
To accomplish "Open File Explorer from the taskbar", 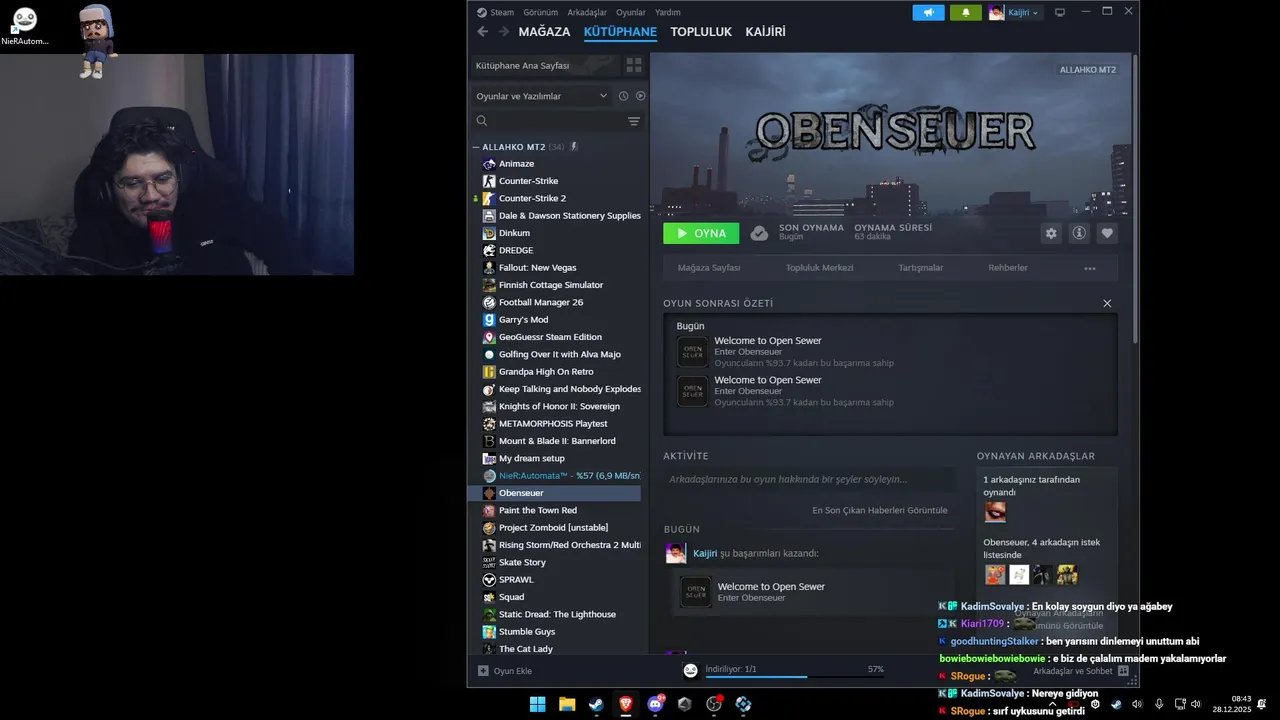I will [x=567, y=704].
